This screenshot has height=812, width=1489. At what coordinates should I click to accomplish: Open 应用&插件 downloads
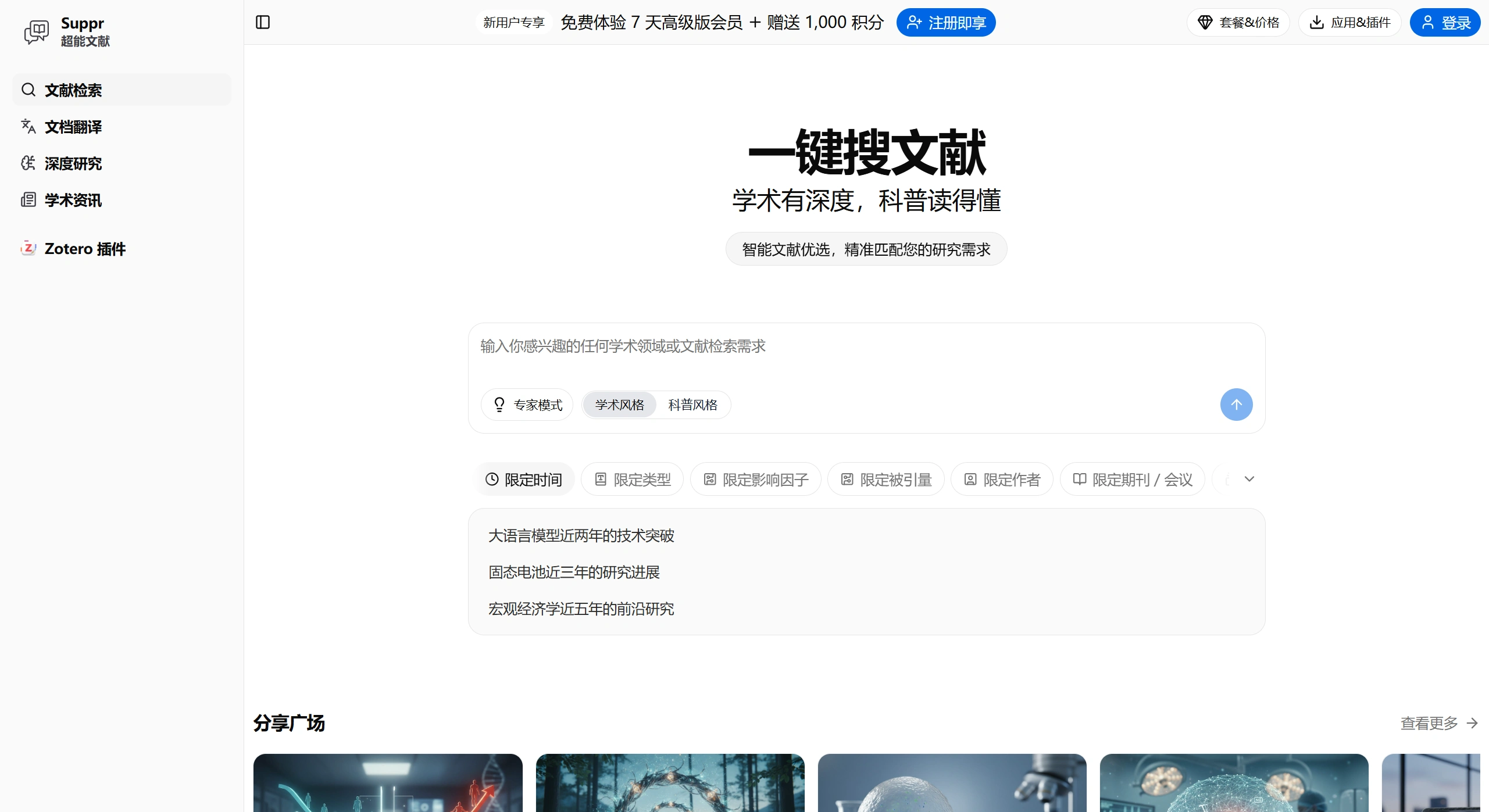1350,22
